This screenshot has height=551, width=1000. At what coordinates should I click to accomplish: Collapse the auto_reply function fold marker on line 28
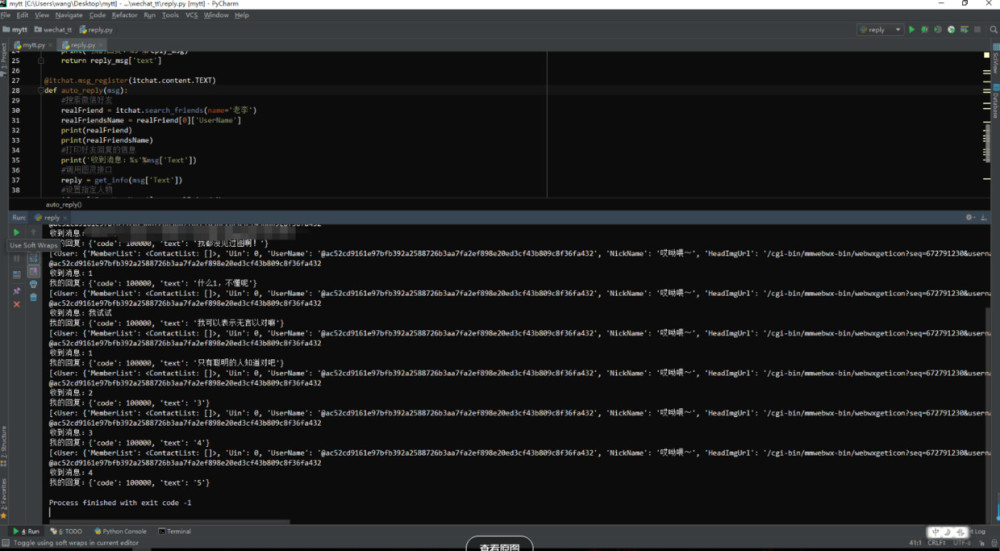pyautogui.click(x=41, y=91)
